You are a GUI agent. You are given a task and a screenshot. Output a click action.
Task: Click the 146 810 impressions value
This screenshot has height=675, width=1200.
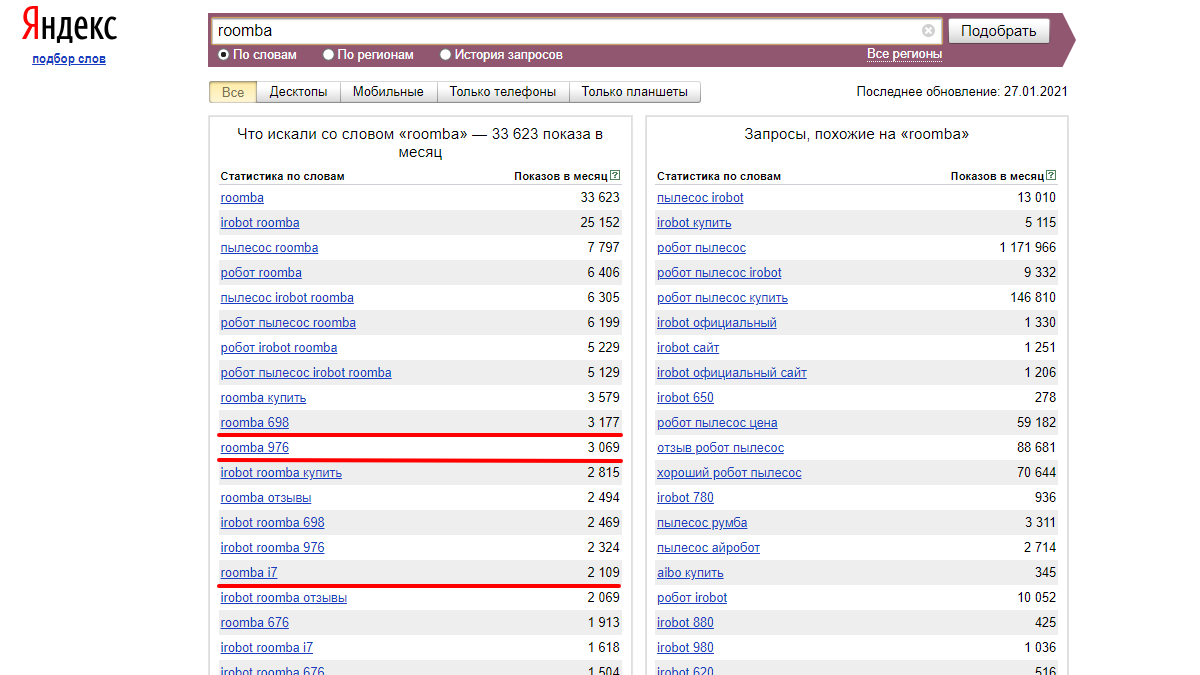(1033, 298)
